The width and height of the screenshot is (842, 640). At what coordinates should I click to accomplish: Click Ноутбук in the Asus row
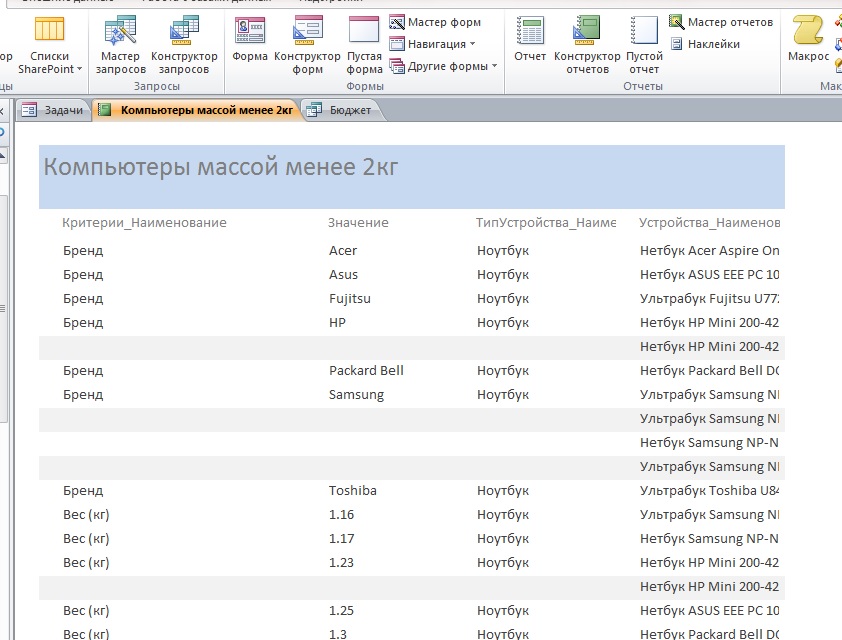click(503, 275)
